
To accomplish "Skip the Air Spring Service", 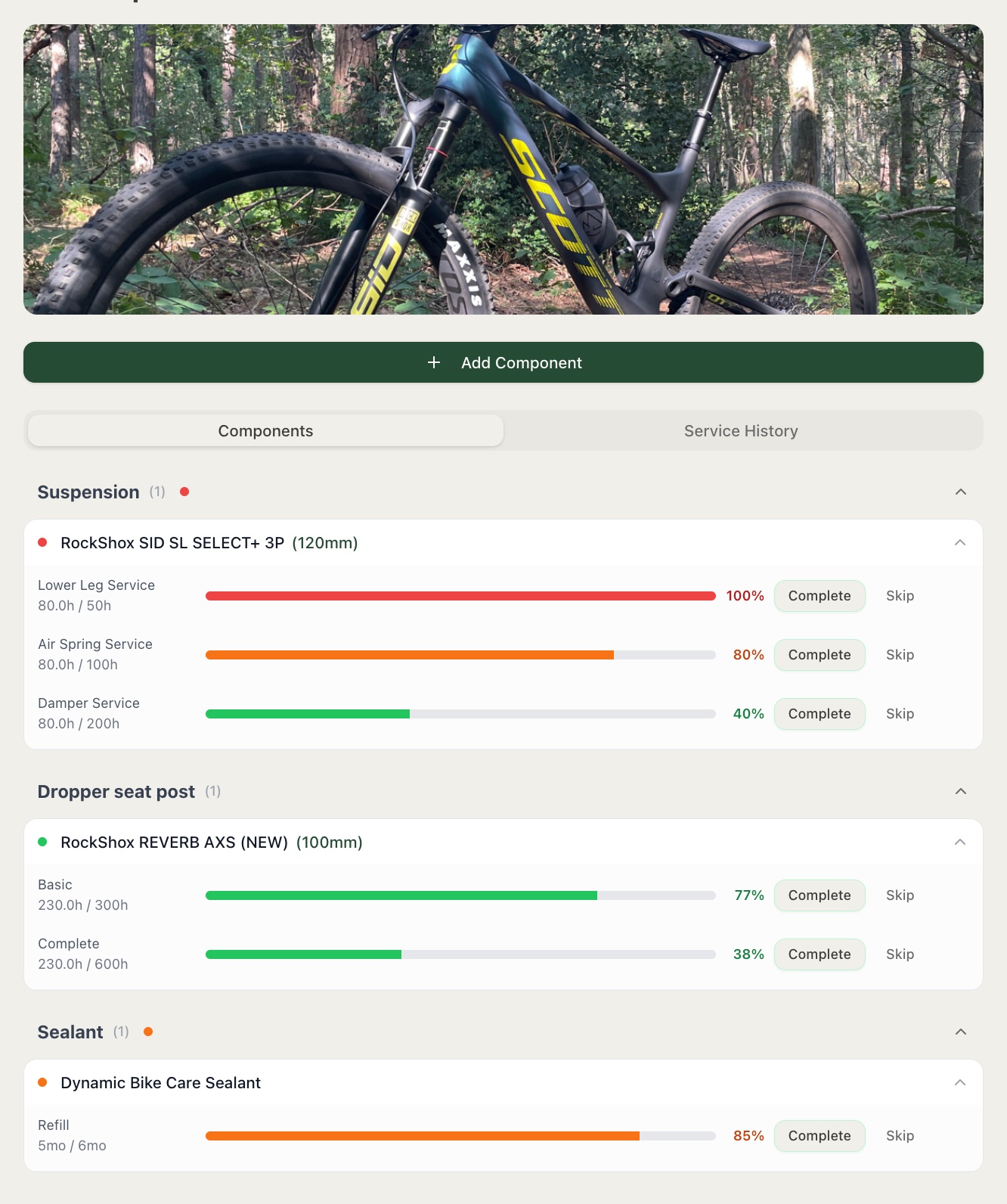I will [900, 655].
